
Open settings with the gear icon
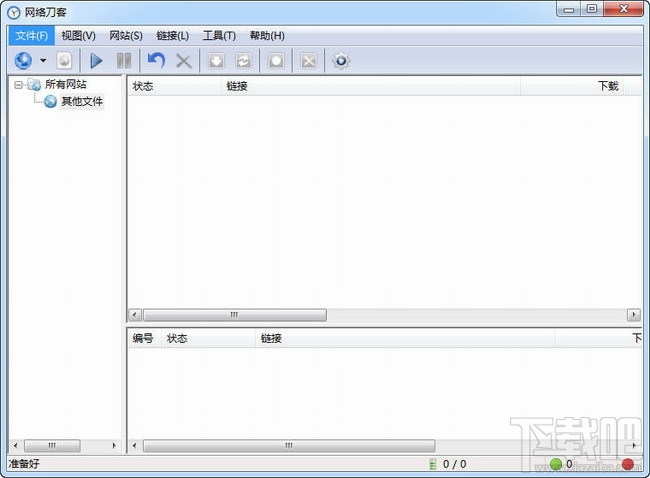pyautogui.click(x=341, y=61)
